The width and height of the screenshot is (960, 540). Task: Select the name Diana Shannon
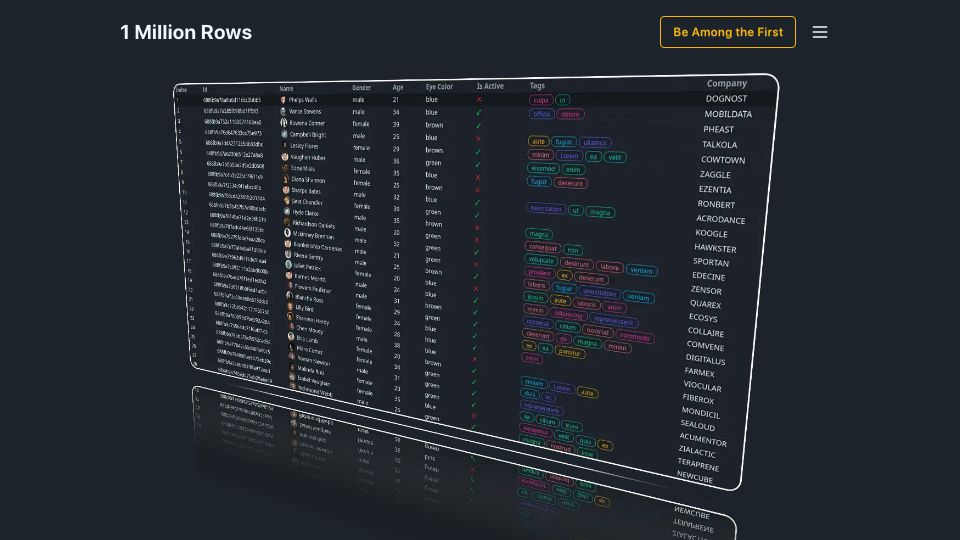coord(309,180)
